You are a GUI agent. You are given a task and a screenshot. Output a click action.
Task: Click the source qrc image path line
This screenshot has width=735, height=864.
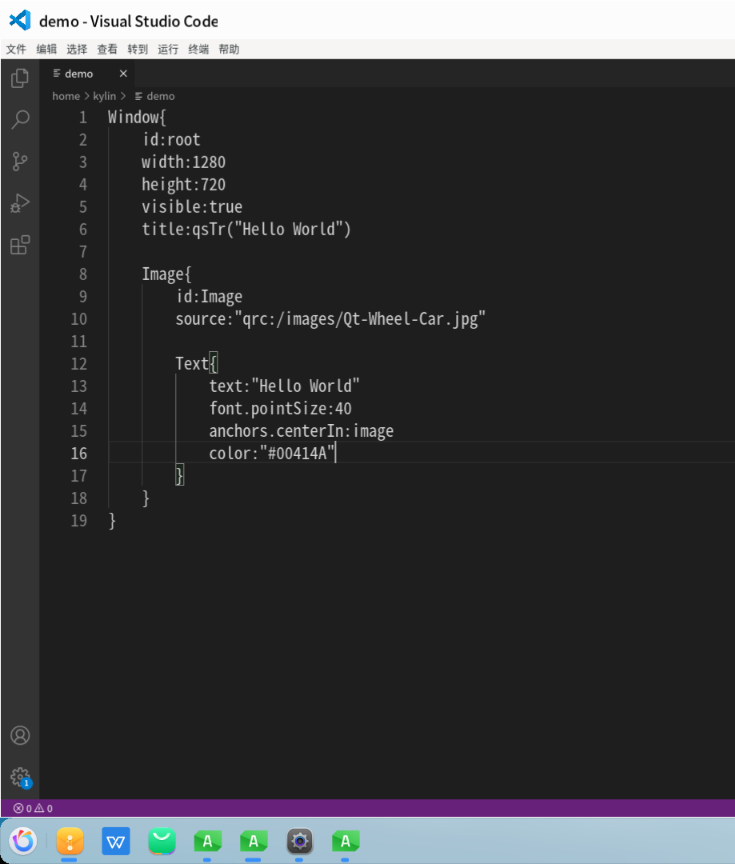(x=331, y=319)
